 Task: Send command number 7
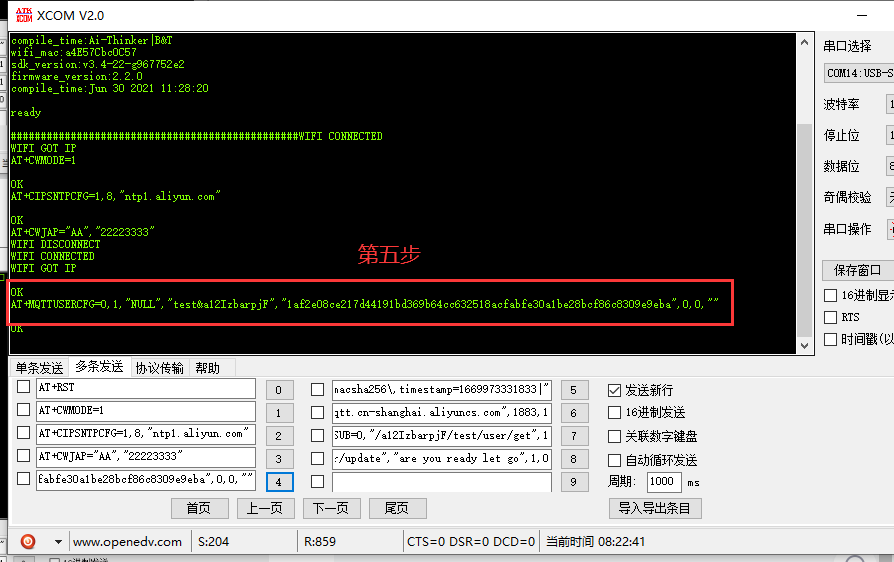(574, 435)
